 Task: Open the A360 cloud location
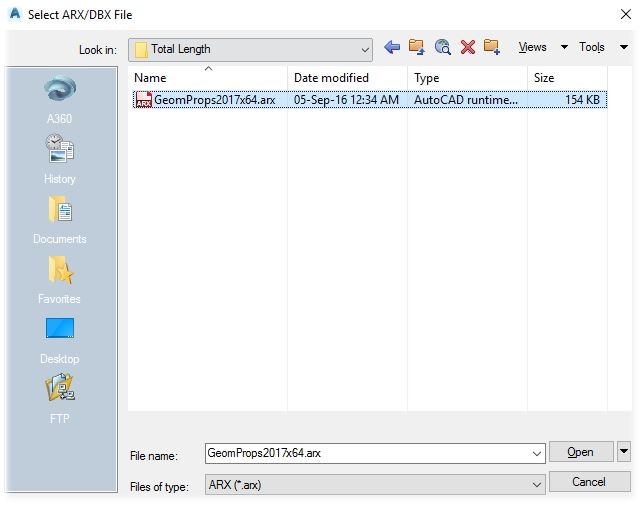pos(60,100)
